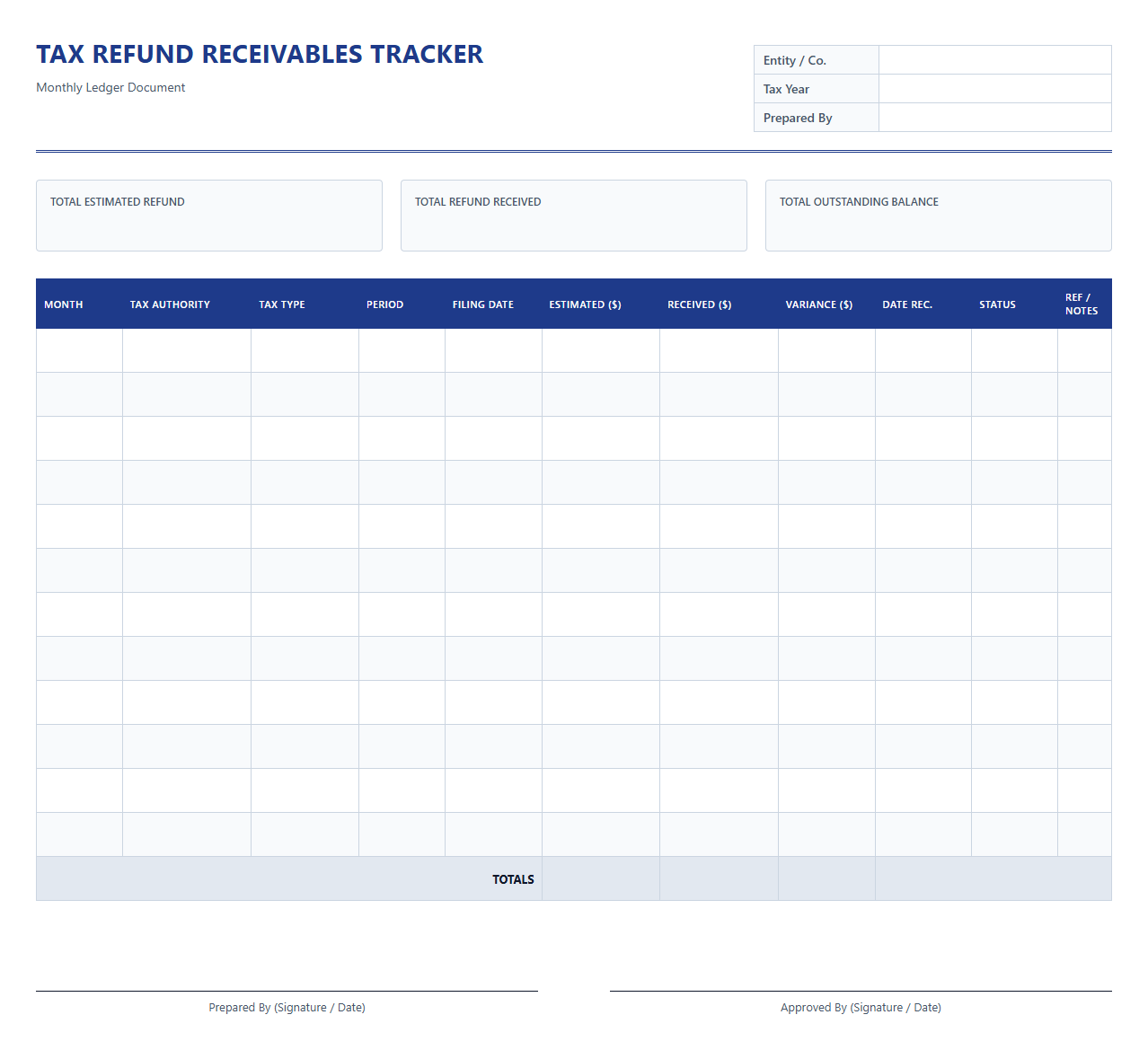The image size is (1148, 1050).
Task: Click the Variance cell in TOTALS row
Action: 826,878
